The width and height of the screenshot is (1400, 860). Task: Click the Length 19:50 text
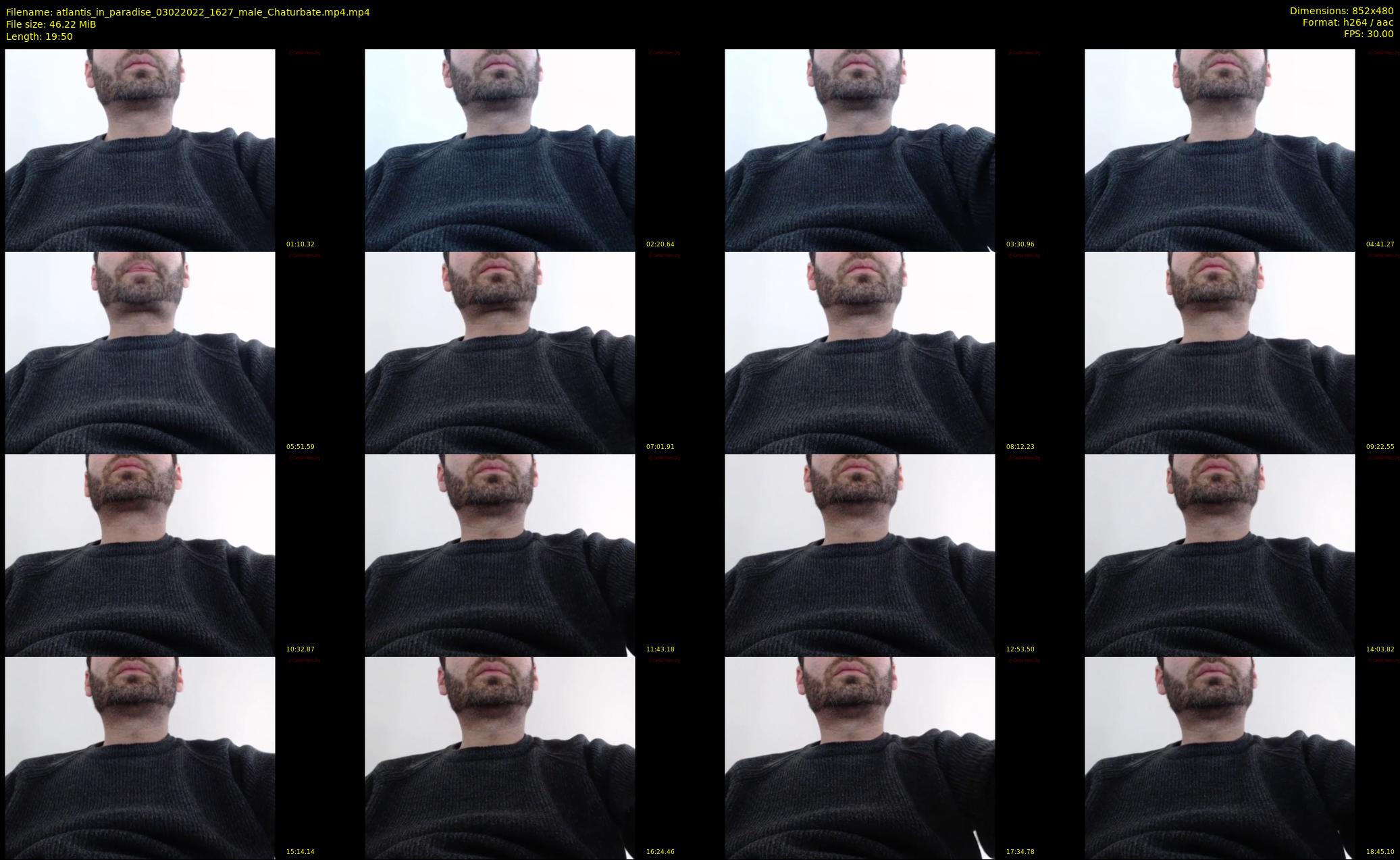39,36
